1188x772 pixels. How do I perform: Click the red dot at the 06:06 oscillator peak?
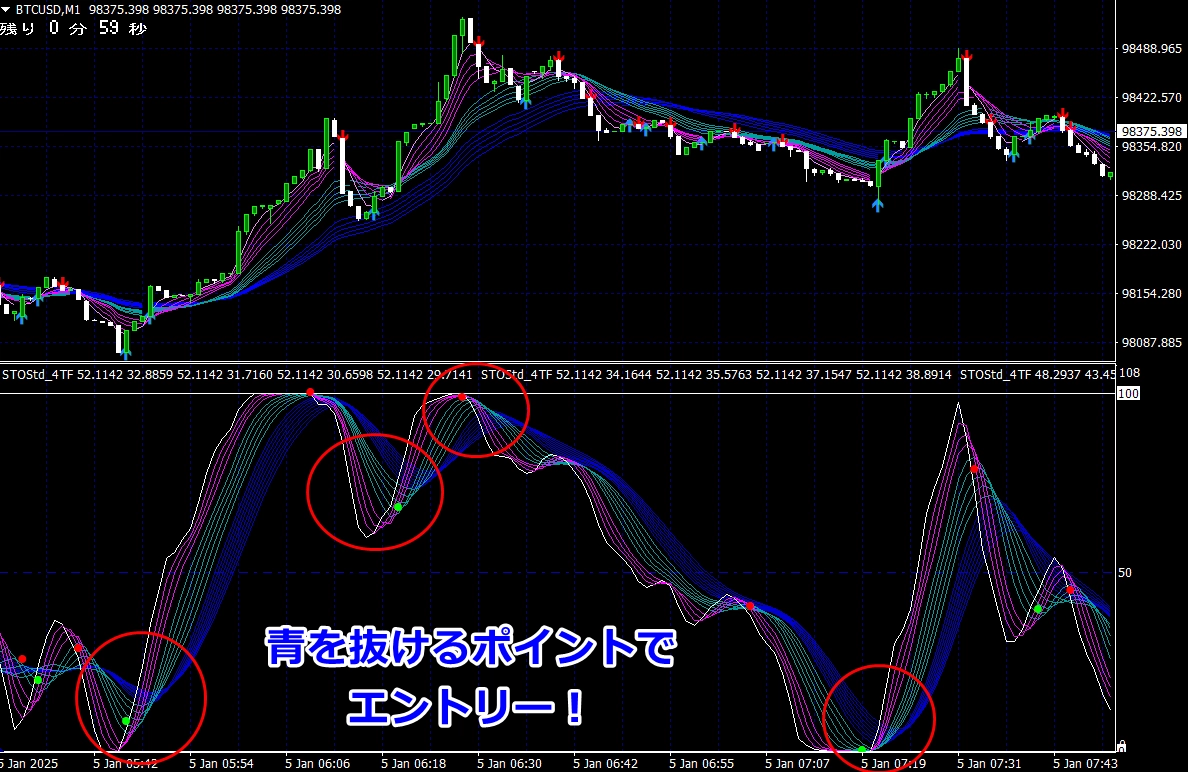pos(310,392)
